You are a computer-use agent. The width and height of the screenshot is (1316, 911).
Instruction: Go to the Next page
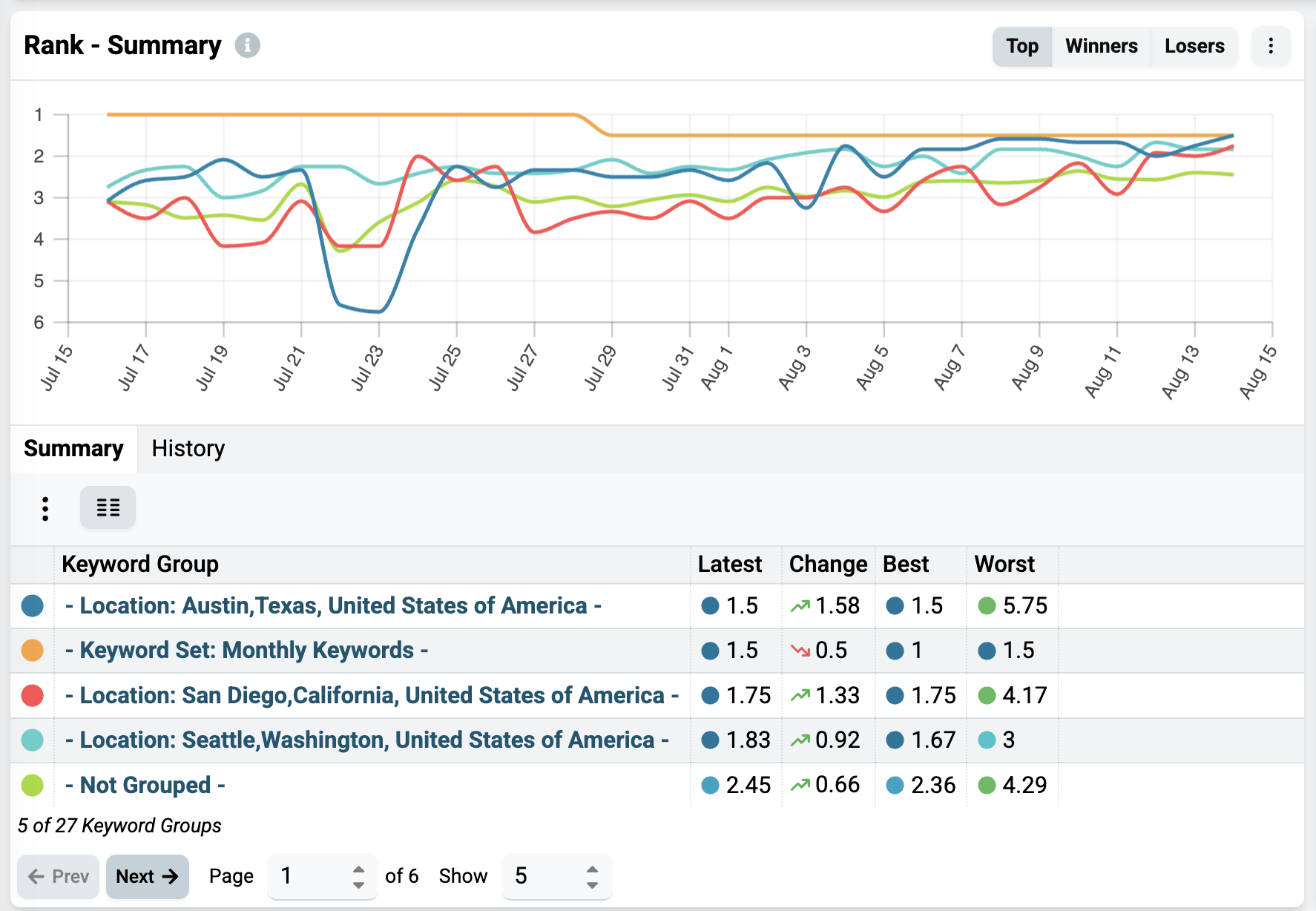(x=148, y=876)
